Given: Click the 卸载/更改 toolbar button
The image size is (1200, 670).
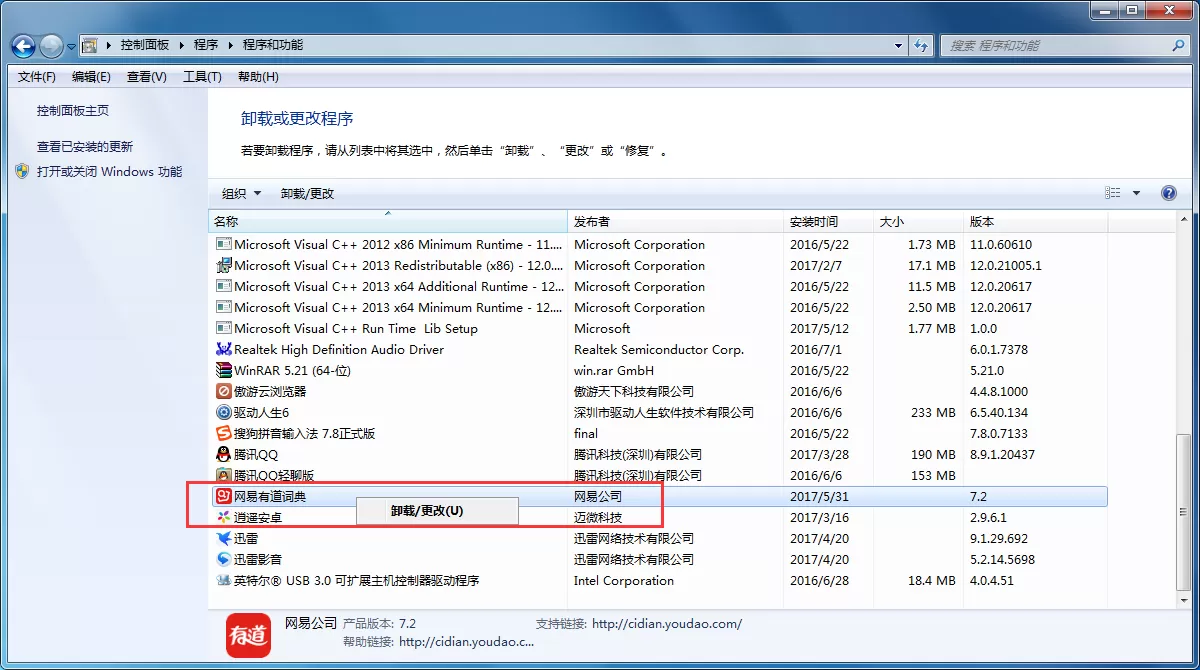Looking at the screenshot, I should [307, 193].
